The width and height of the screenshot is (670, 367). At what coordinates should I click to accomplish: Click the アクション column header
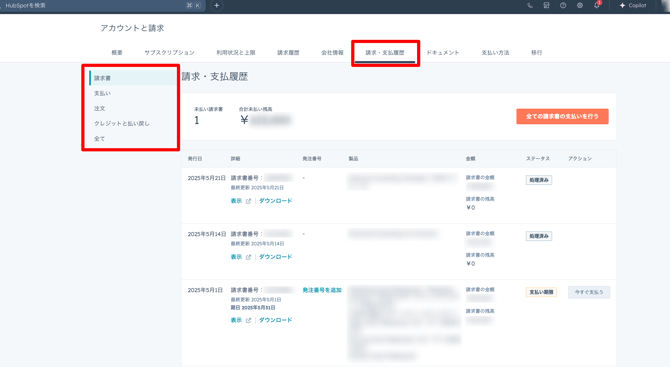click(x=580, y=159)
